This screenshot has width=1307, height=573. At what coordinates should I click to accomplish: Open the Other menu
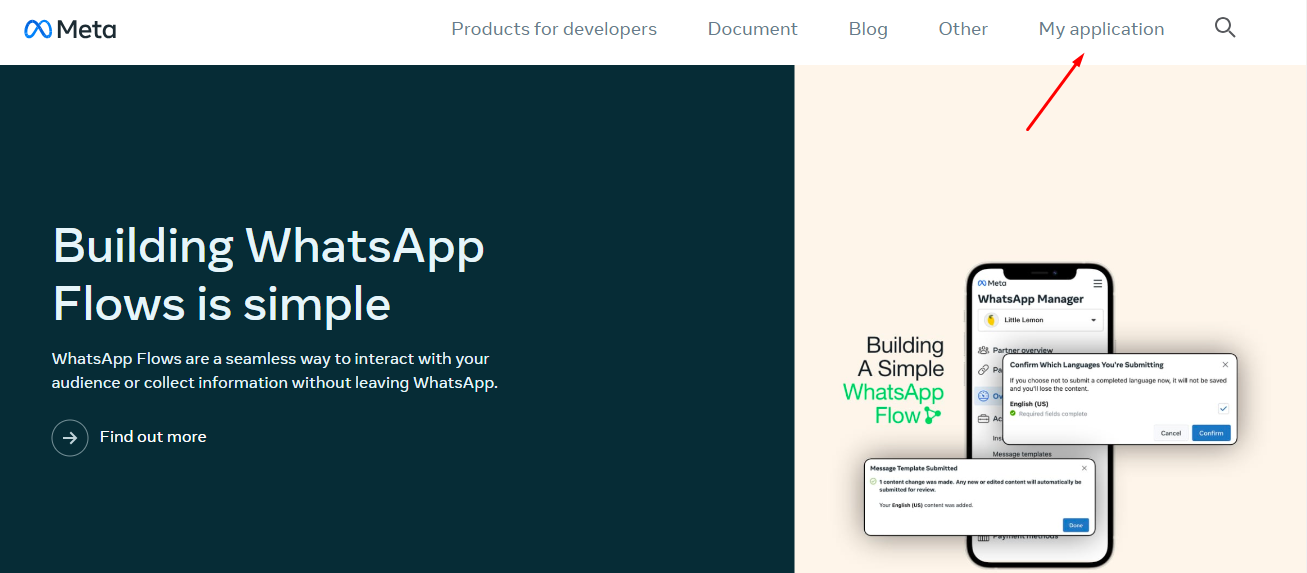click(963, 29)
